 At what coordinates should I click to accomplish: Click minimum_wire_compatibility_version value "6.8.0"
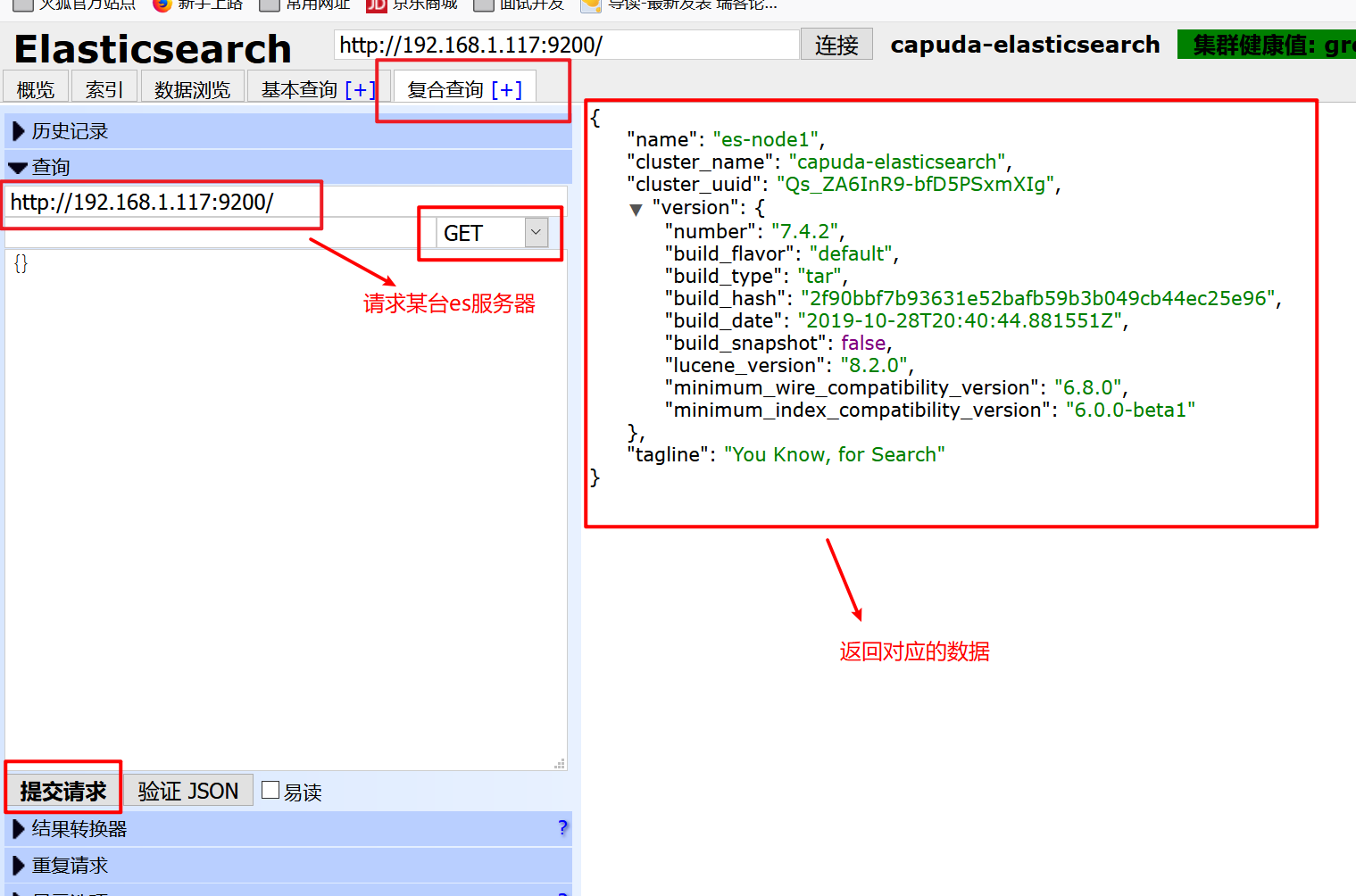click(x=1087, y=387)
